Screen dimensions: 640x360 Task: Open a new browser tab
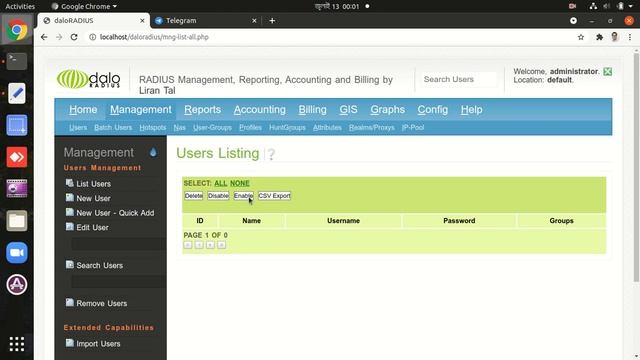pos(272,20)
